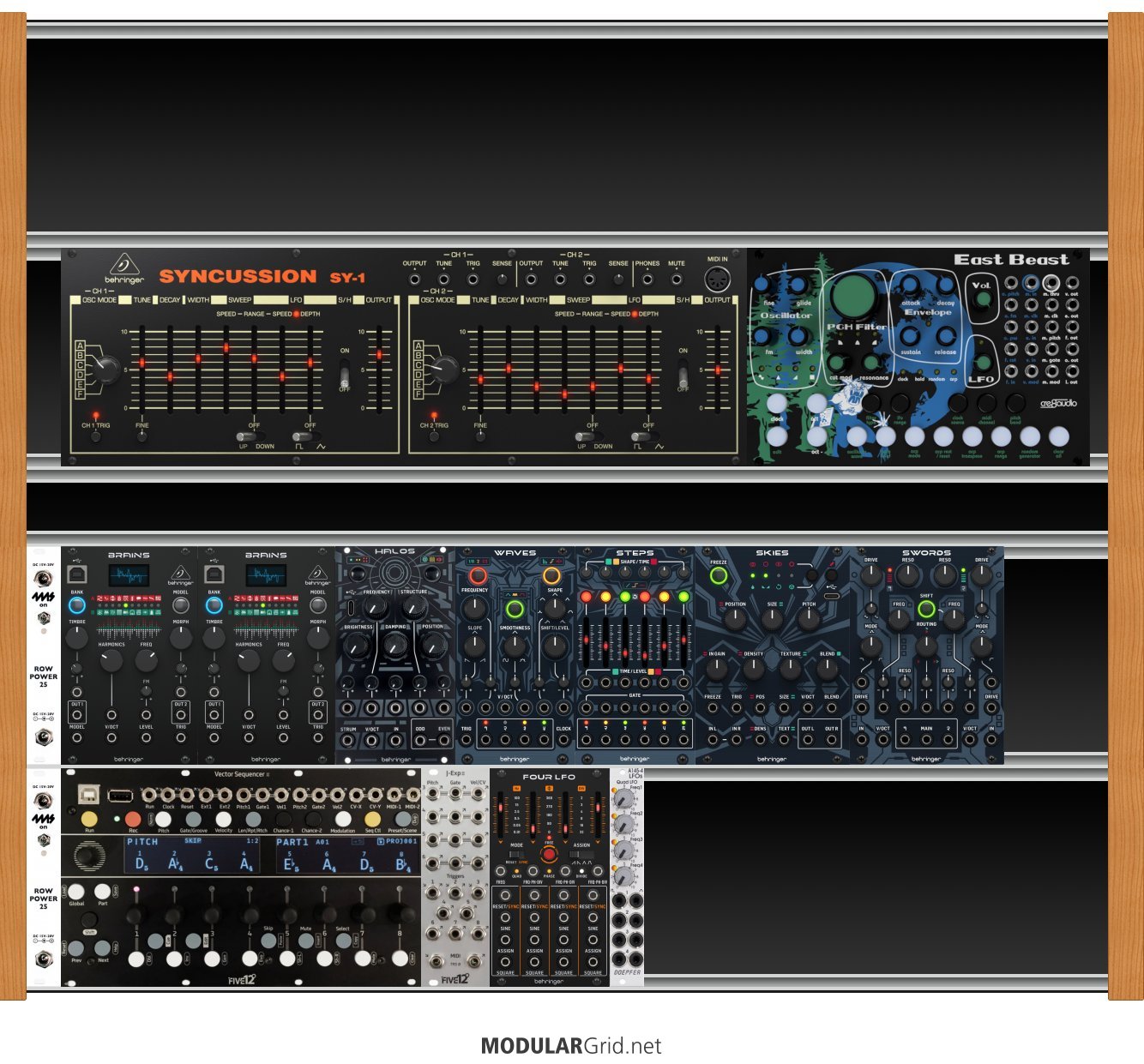Click the Vector Sequencer Clock jack

tap(168, 795)
